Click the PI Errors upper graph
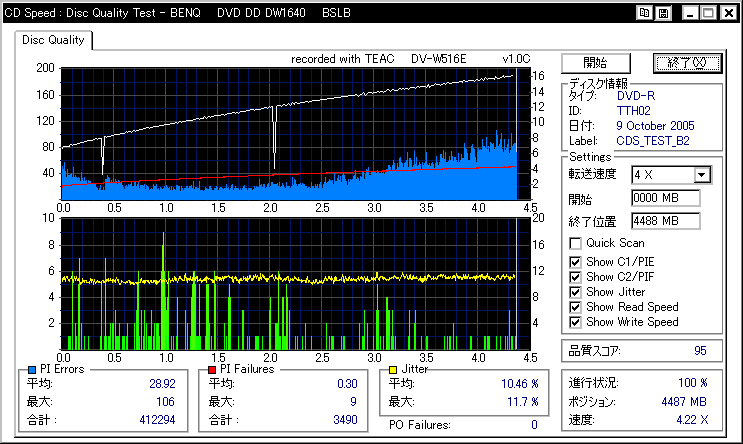The image size is (743, 444). click(295, 134)
